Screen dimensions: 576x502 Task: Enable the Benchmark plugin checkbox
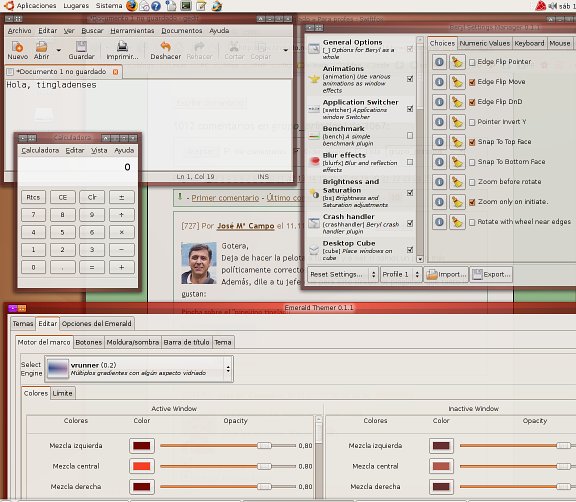click(410, 136)
